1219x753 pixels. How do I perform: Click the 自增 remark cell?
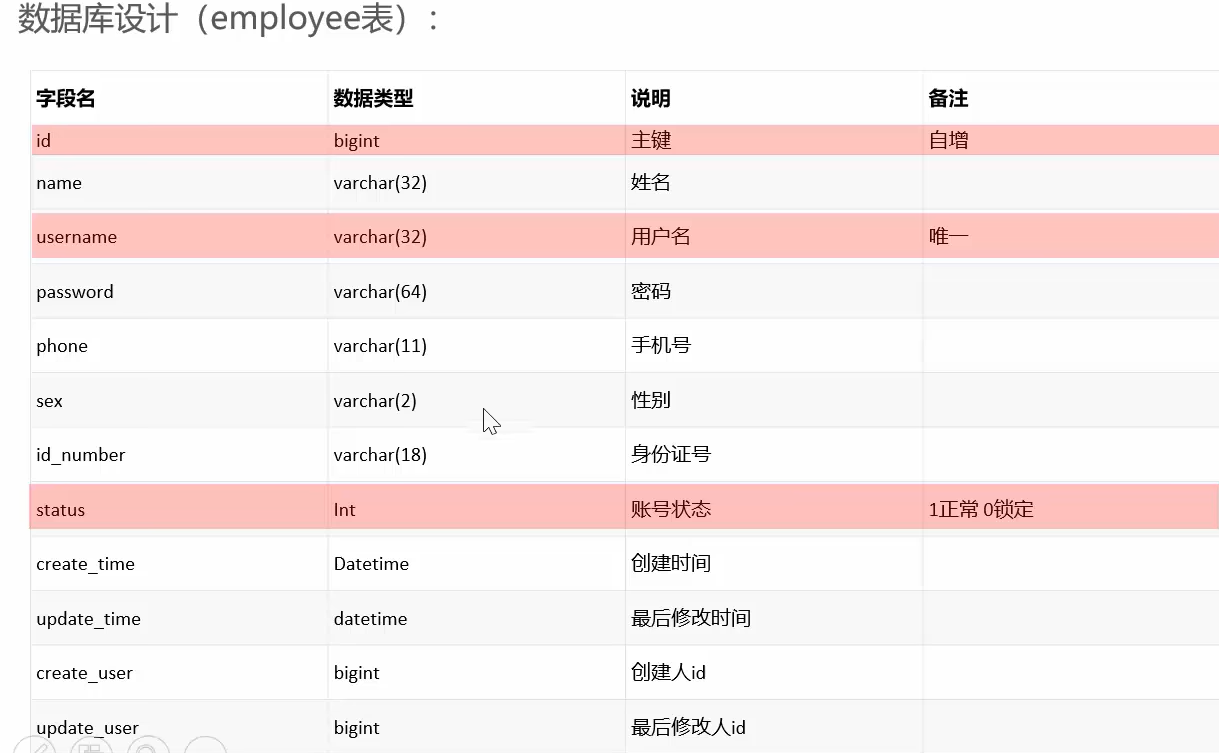pos(948,141)
